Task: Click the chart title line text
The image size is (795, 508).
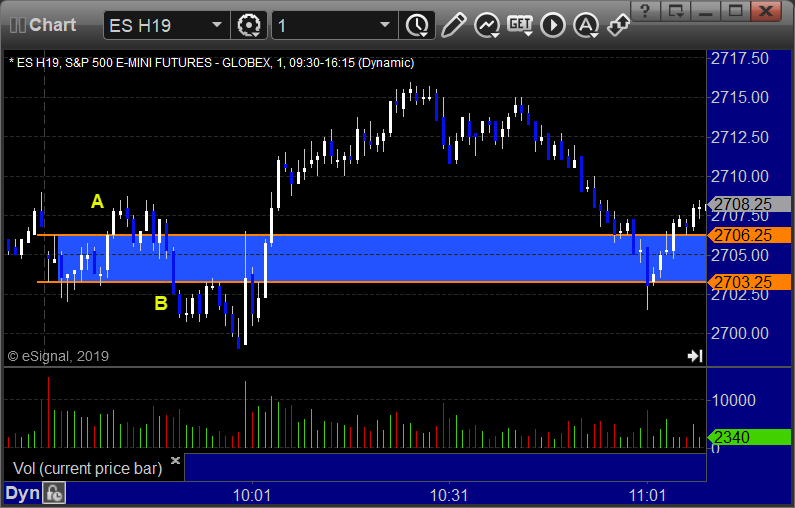Action: [212, 63]
